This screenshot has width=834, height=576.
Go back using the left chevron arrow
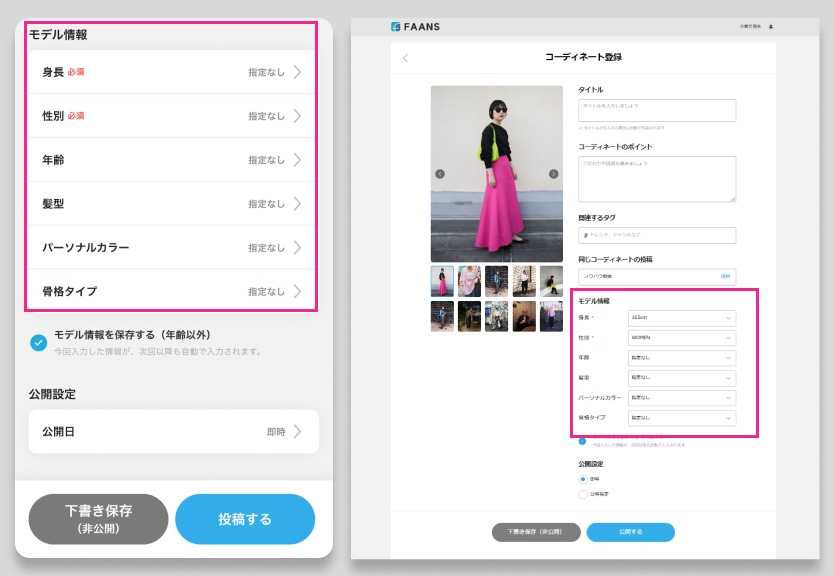click(406, 57)
